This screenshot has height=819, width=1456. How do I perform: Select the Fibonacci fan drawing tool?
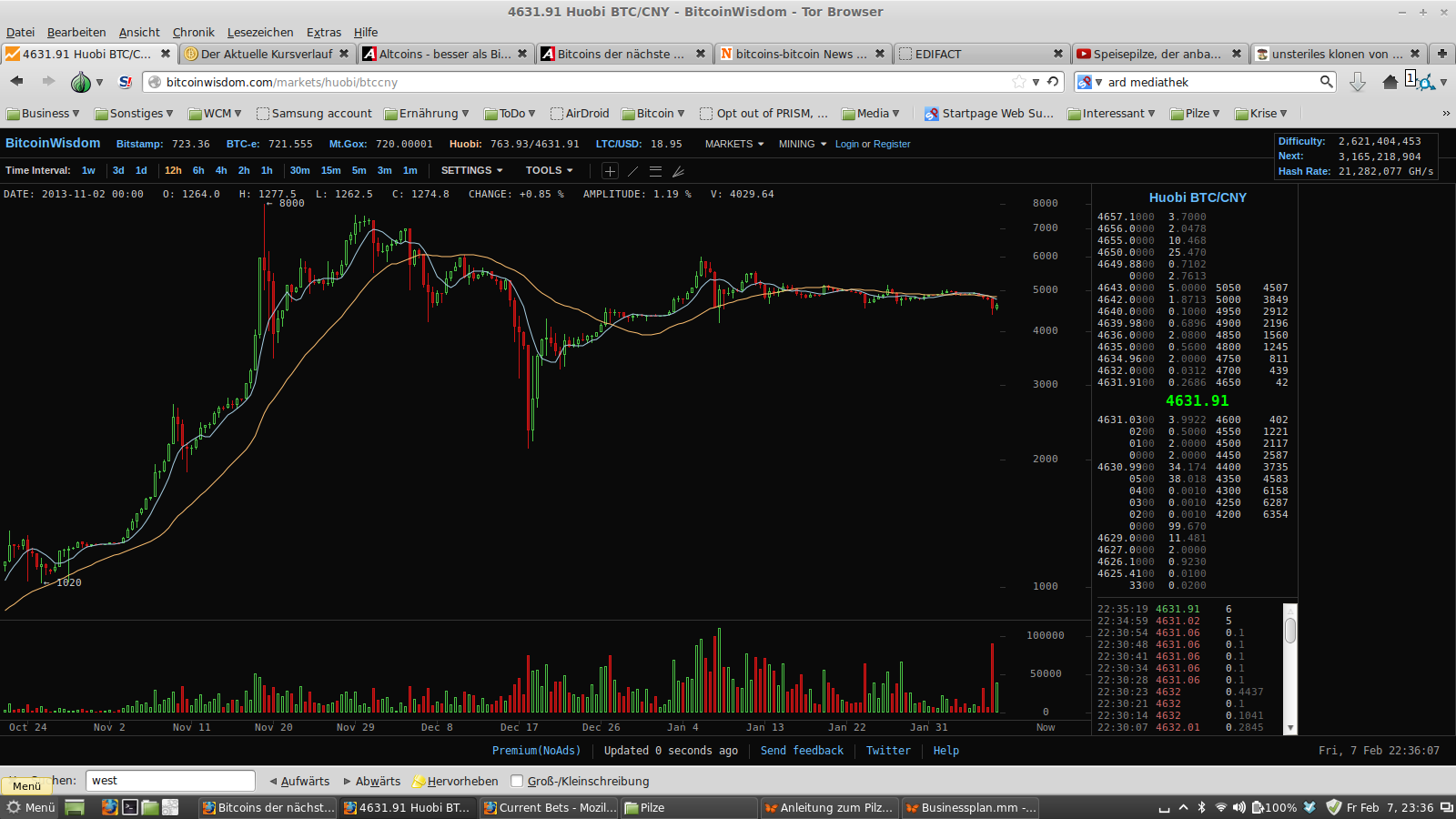point(679,171)
